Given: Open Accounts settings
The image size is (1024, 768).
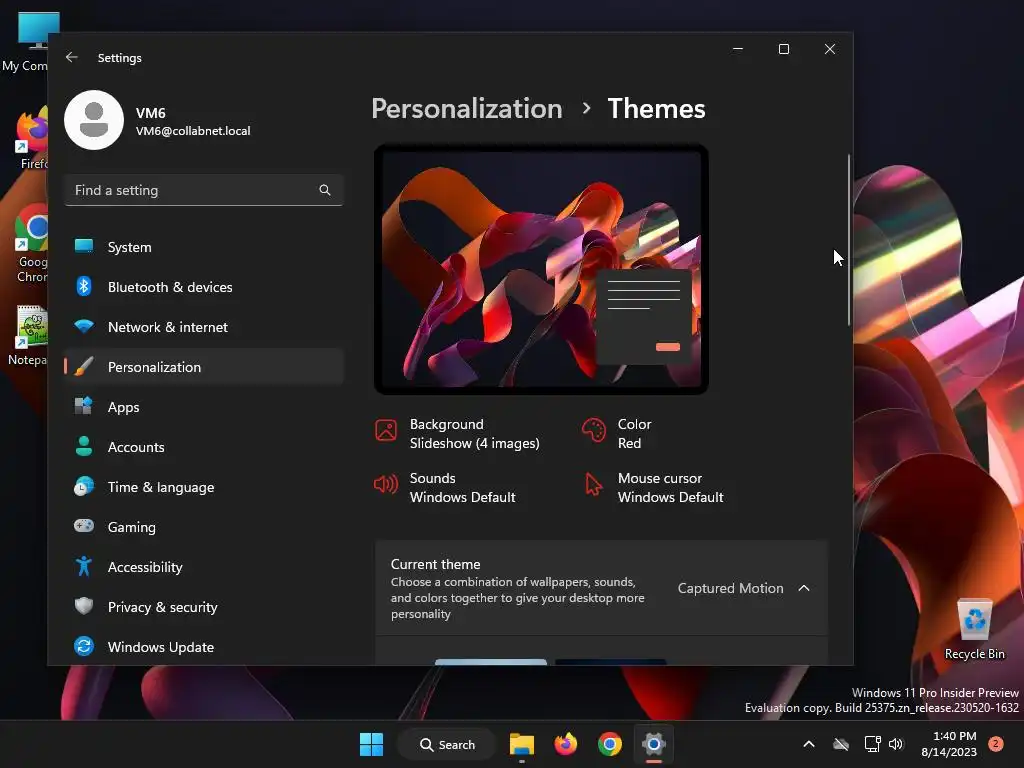Looking at the screenshot, I should pyautogui.click(x=204, y=447).
